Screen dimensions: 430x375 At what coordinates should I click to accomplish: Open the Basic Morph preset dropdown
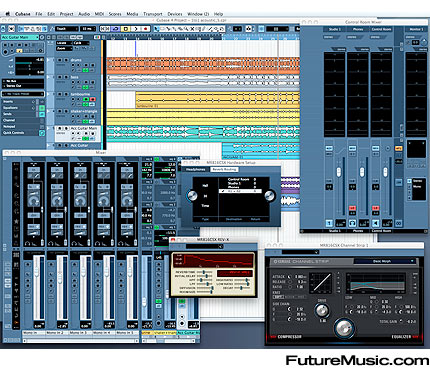[x=385, y=261]
